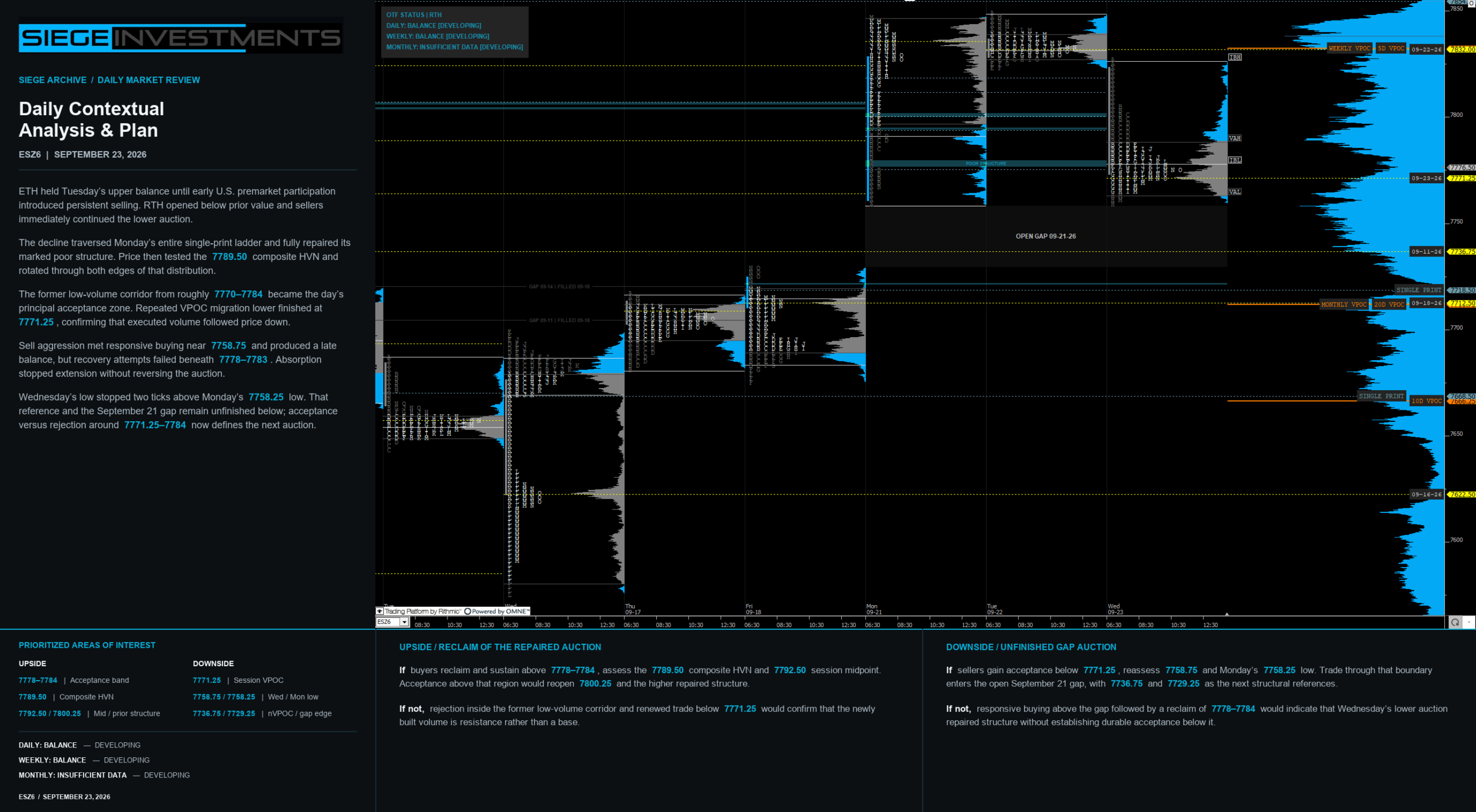Open the DAILY MARKET REVIEW breadcrumb link
The width and height of the screenshot is (1476, 812).
pyautogui.click(x=149, y=80)
